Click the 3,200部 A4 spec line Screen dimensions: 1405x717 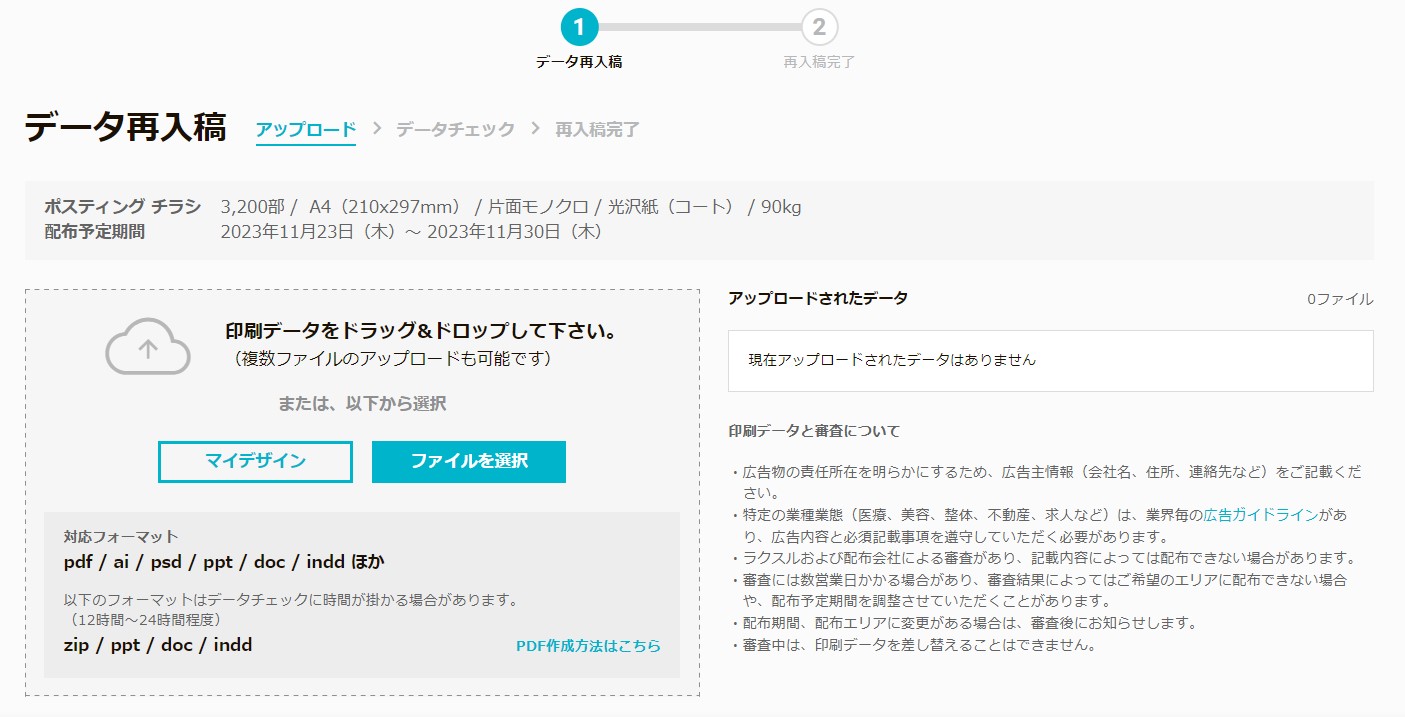[x=511, y=207]
